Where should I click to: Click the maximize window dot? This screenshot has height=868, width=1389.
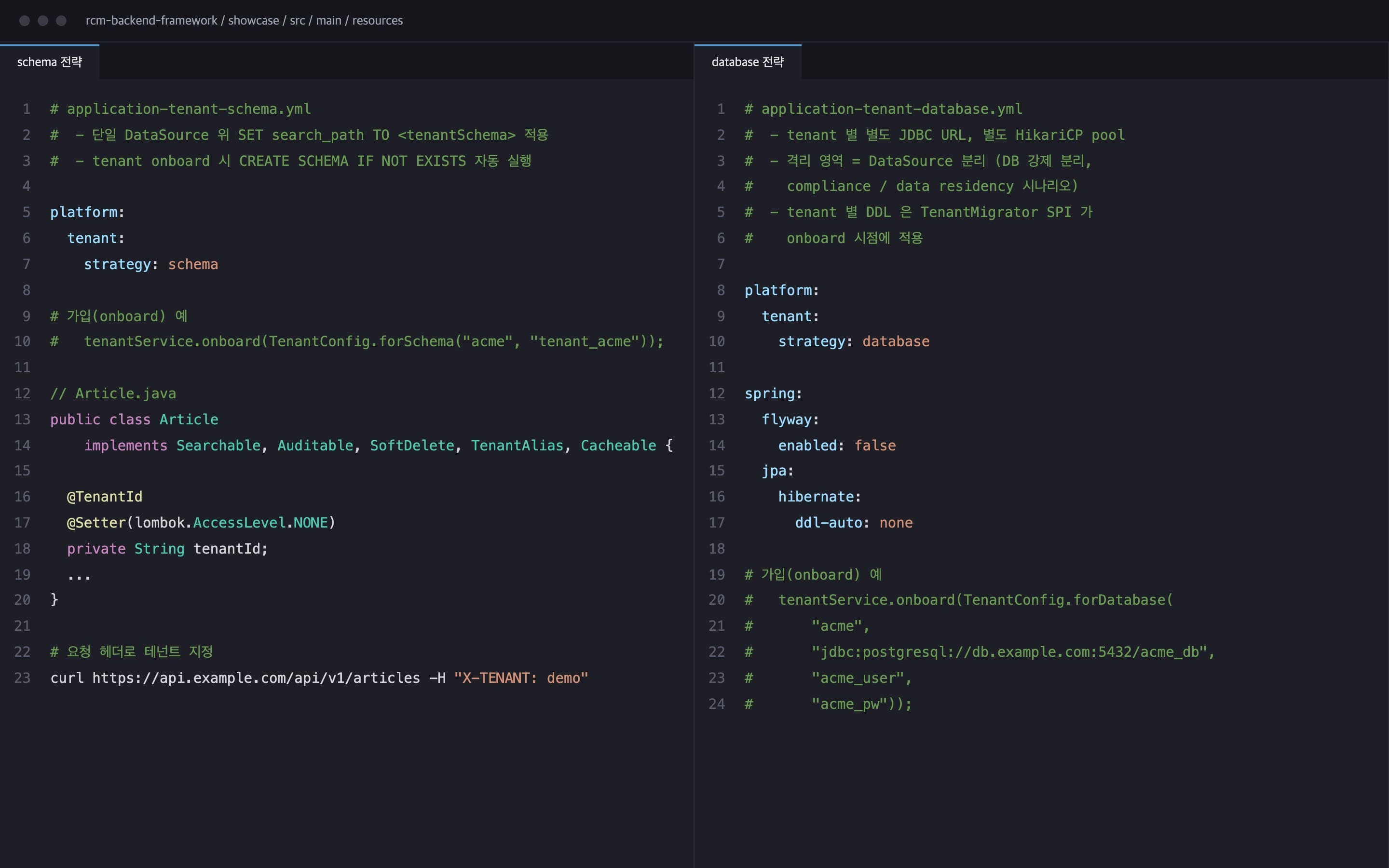tap(61, 21)
